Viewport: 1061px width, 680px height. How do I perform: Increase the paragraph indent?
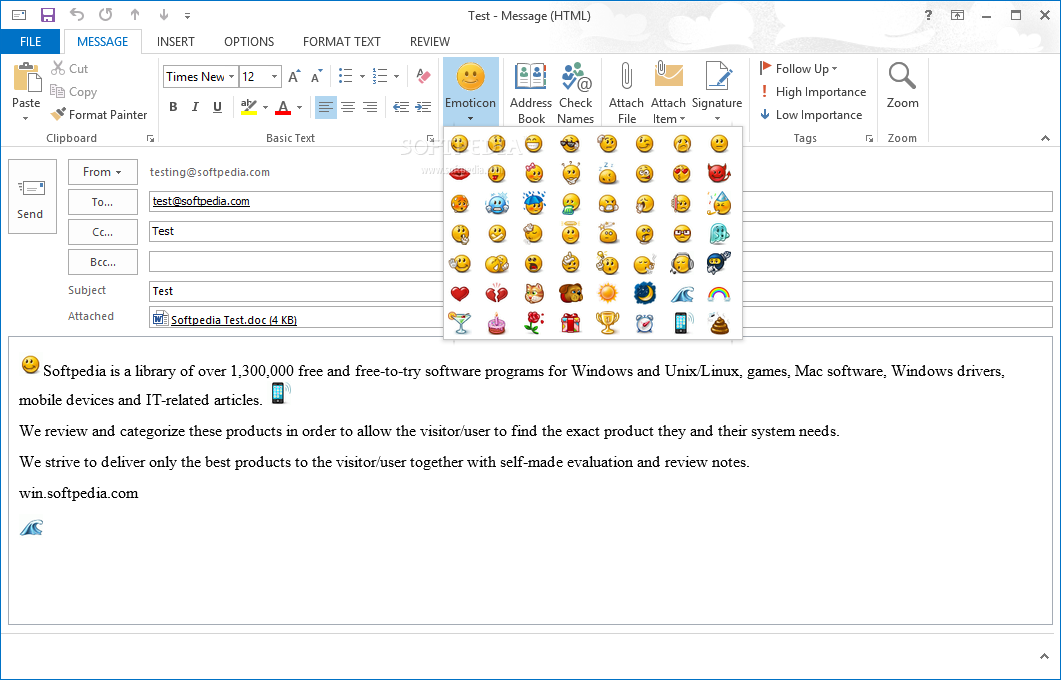pyautogui.click(x=423, y=107)
